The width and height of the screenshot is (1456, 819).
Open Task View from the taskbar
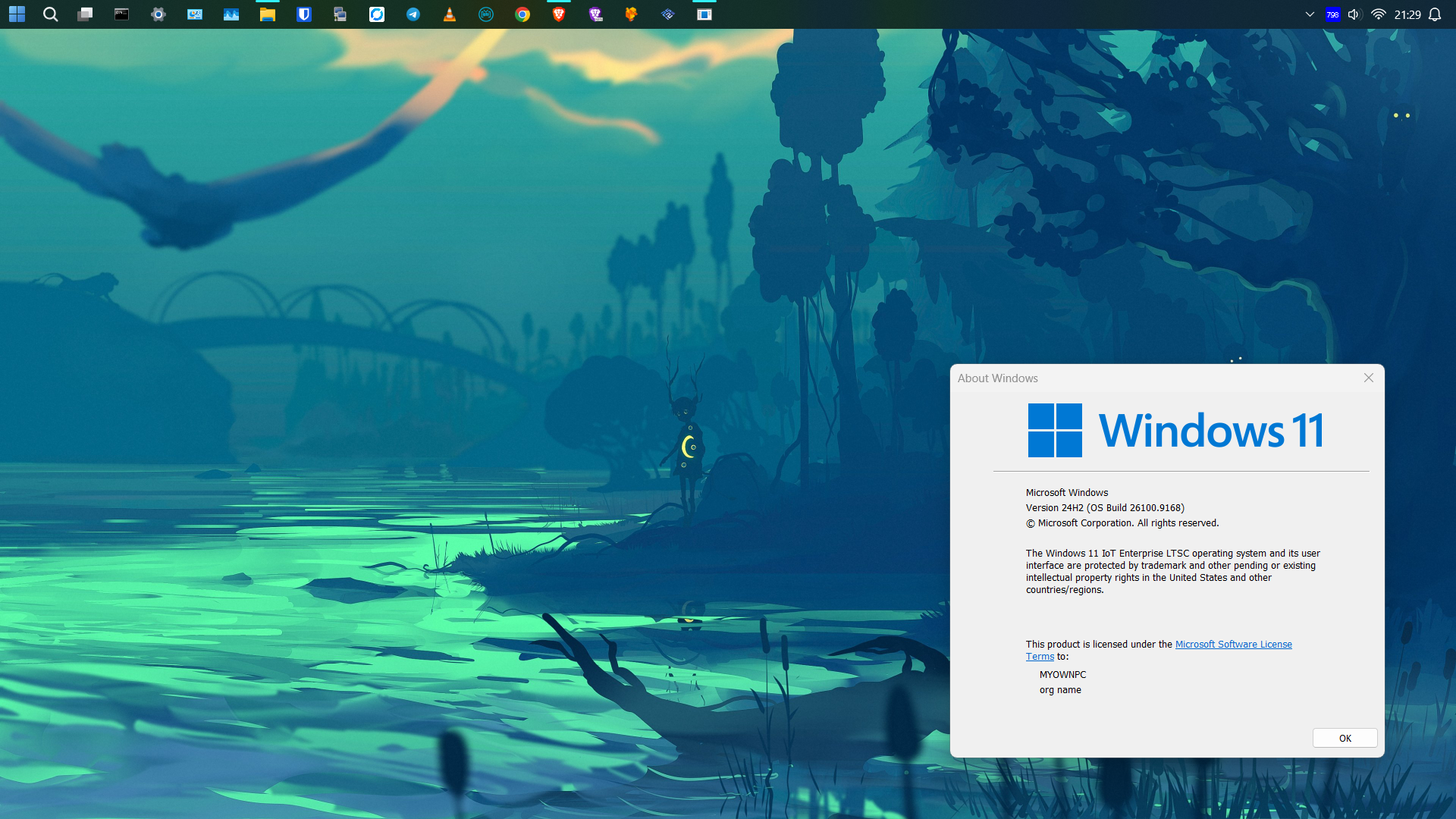tap(85, 14)
